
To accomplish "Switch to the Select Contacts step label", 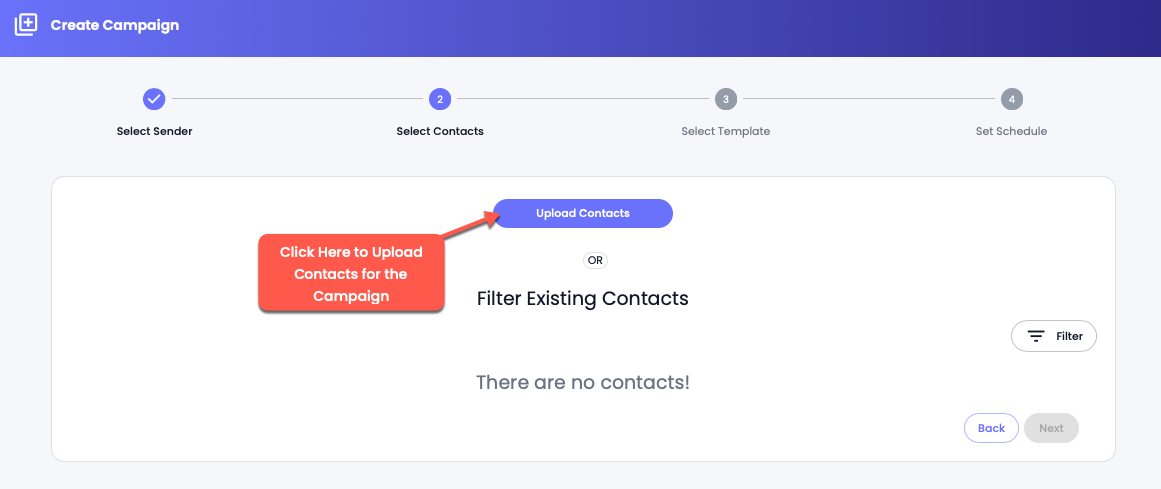I will pyautogui.click(x=440, y=131).
